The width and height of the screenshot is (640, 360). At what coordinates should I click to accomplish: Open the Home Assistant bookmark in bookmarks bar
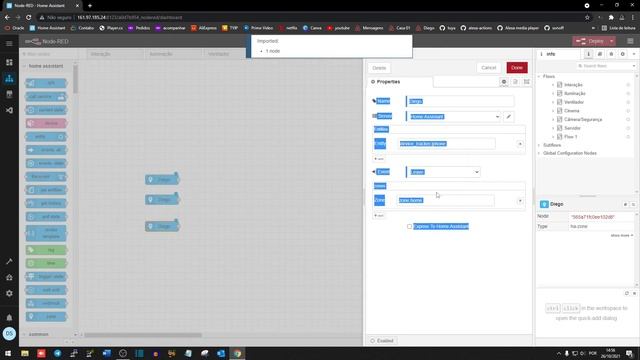pyautogui.click(x=48, y=28)
